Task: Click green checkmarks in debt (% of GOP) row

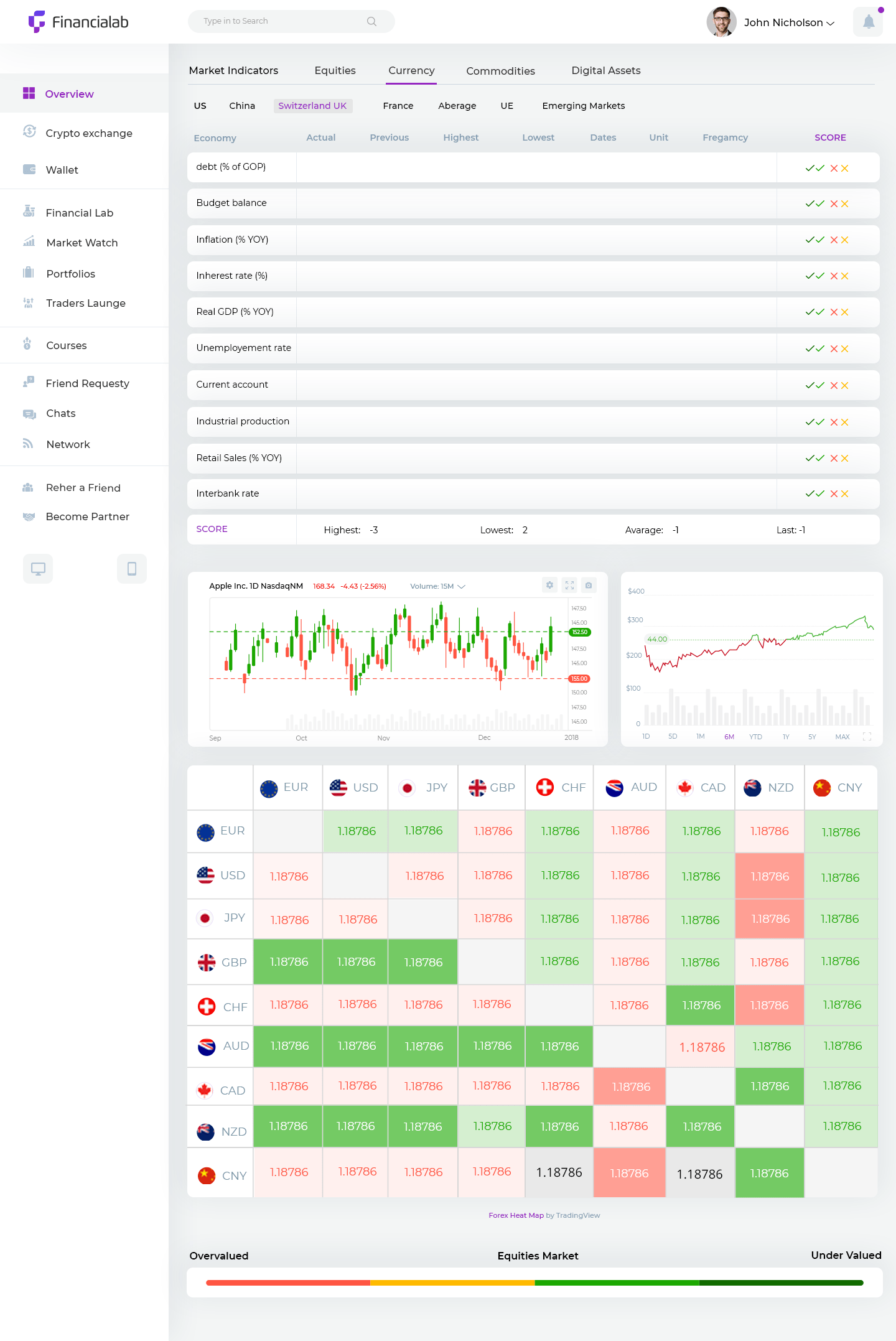Action: pos(814,168)
